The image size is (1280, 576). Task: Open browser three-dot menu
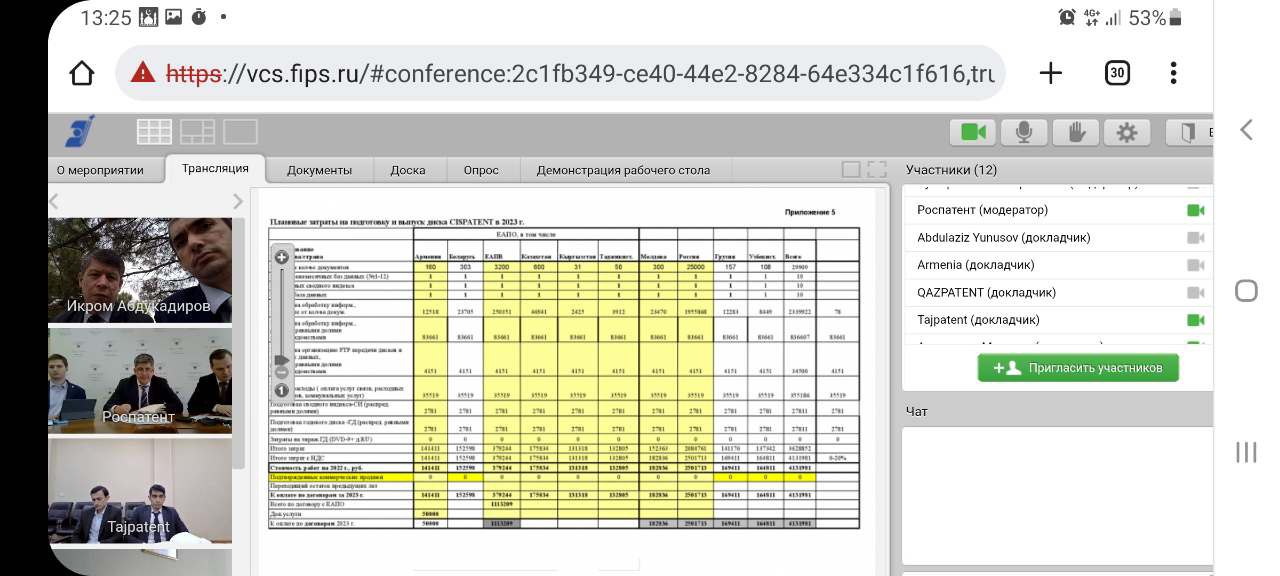pos(1174,73)
